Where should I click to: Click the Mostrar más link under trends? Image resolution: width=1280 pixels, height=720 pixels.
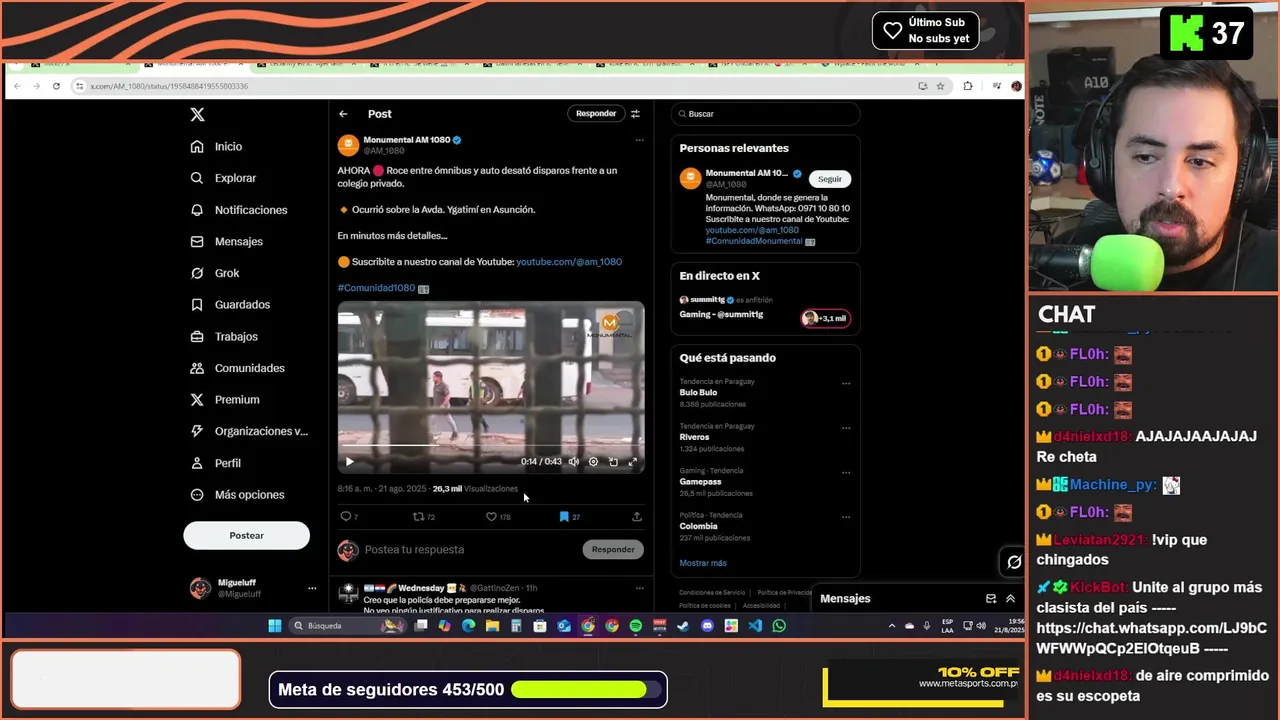703,563
